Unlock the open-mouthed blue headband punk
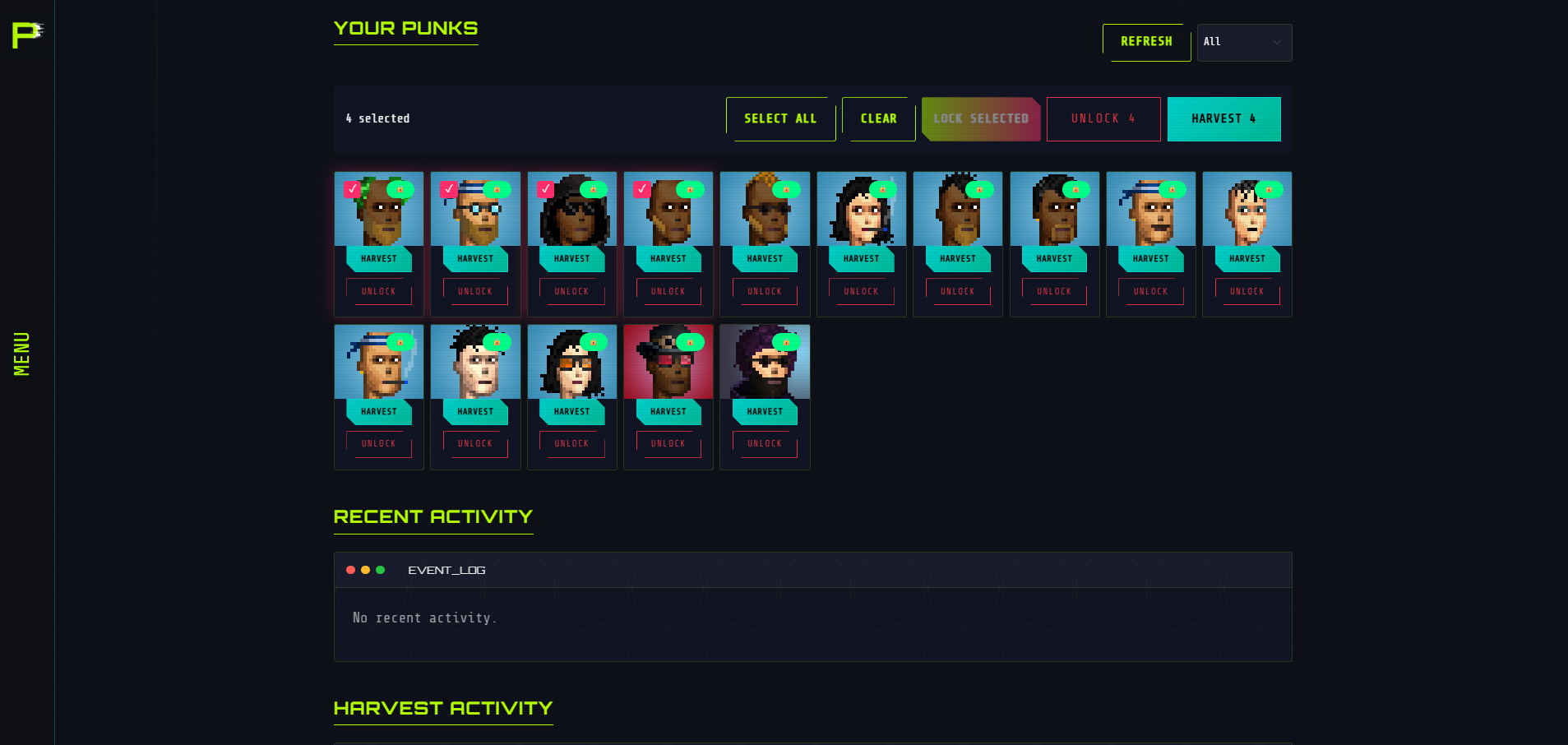 [x=1151, y=292]
